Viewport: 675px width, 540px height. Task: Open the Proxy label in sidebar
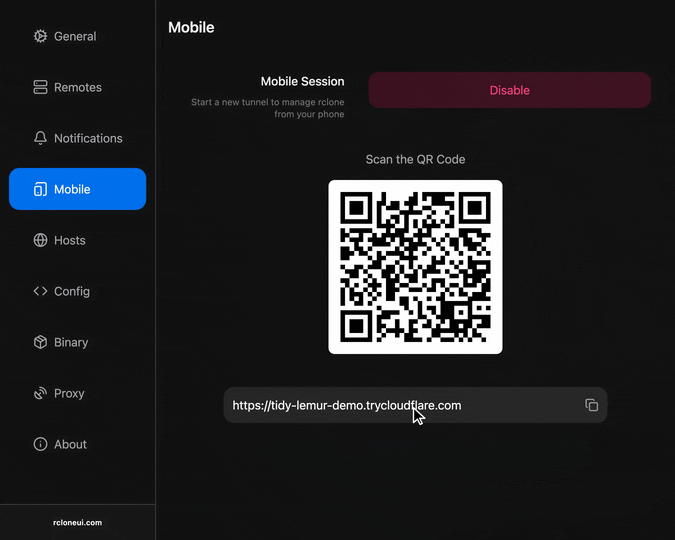[x=69, y=394]
